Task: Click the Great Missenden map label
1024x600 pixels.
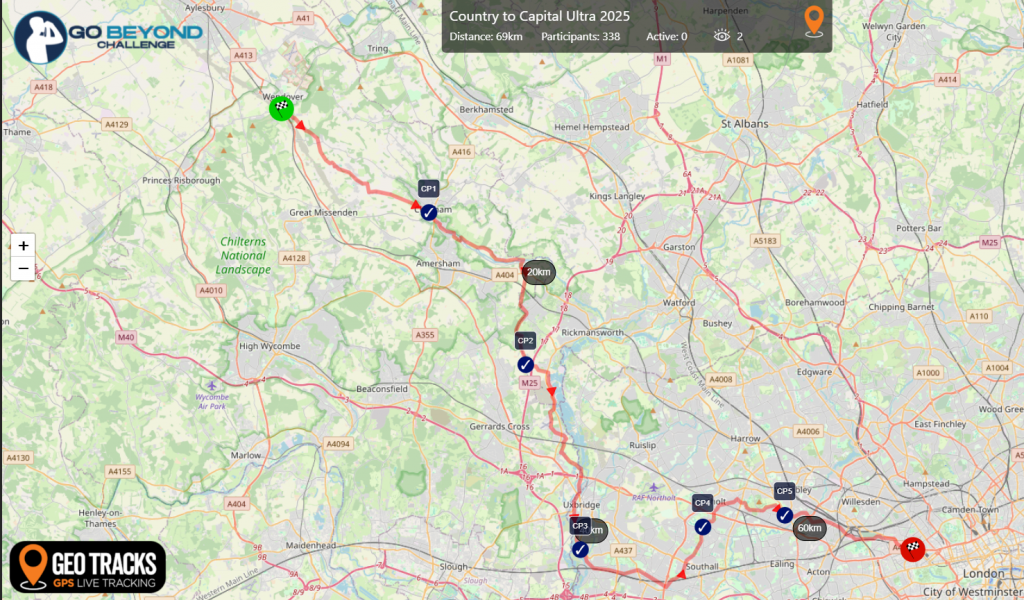Action: (x=323, y=213)
